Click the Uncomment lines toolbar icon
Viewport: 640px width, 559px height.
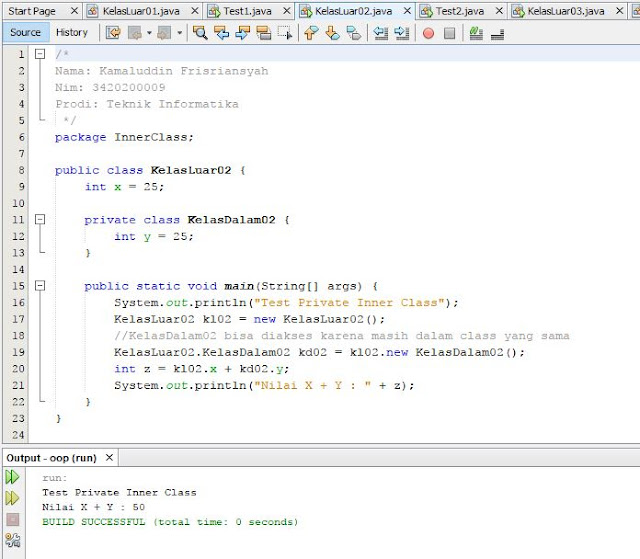[497, 33]
